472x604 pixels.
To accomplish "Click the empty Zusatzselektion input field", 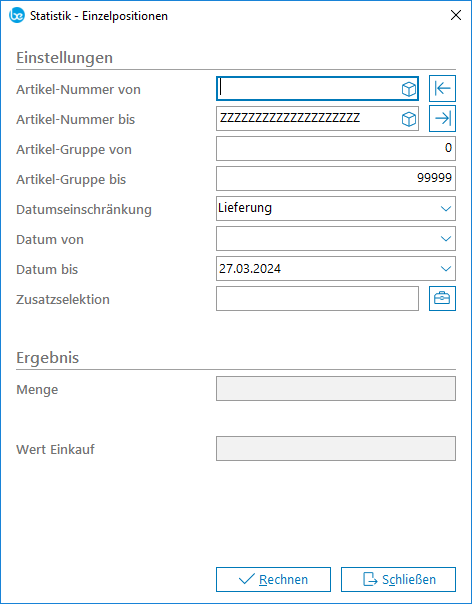I will [317, 299].
